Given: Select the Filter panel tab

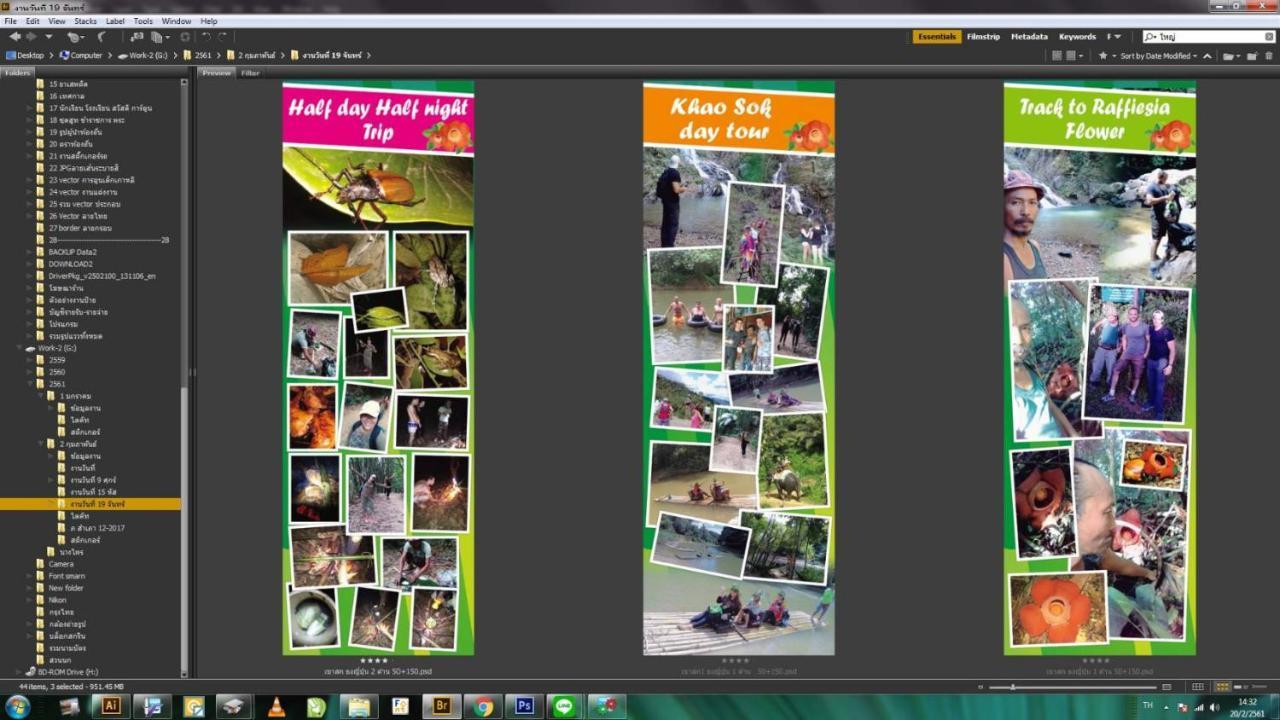Looking at the screenshot, I should pyautogui.click(x=250, y=73).
